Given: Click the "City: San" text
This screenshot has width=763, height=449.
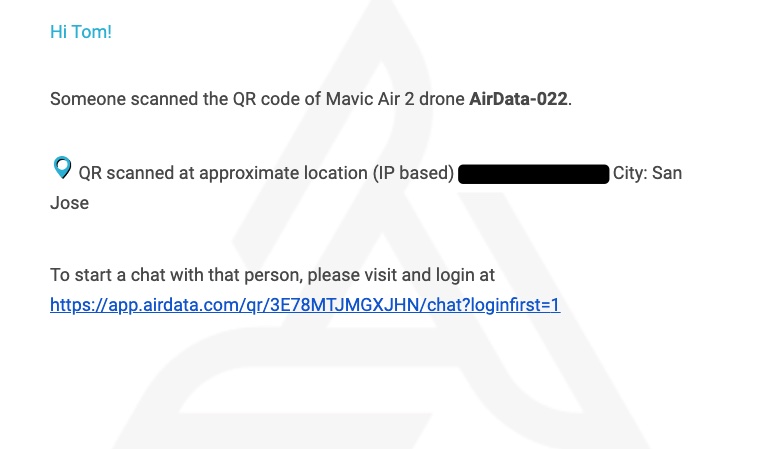Looking at the screenshot, I should click(x=647, y=173).
